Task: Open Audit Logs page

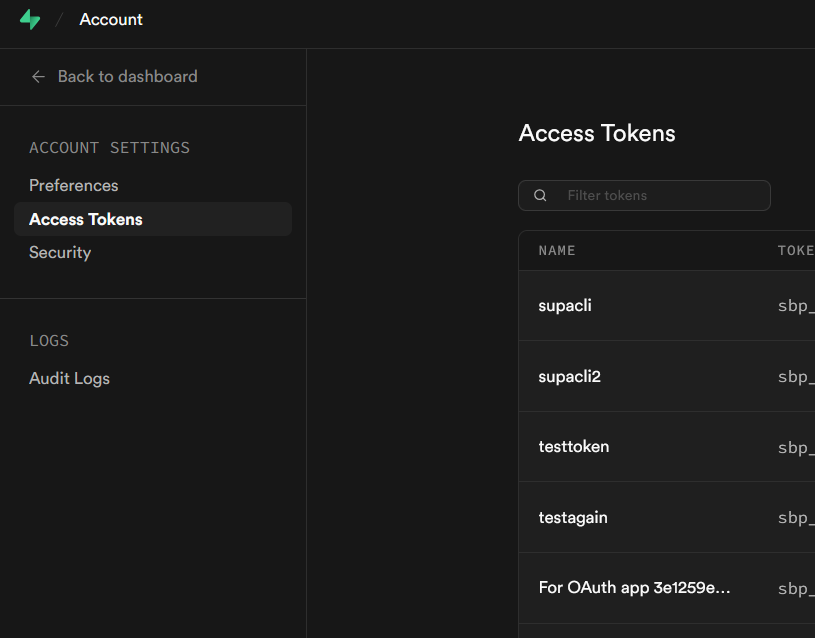Action: tap(69, 378)
